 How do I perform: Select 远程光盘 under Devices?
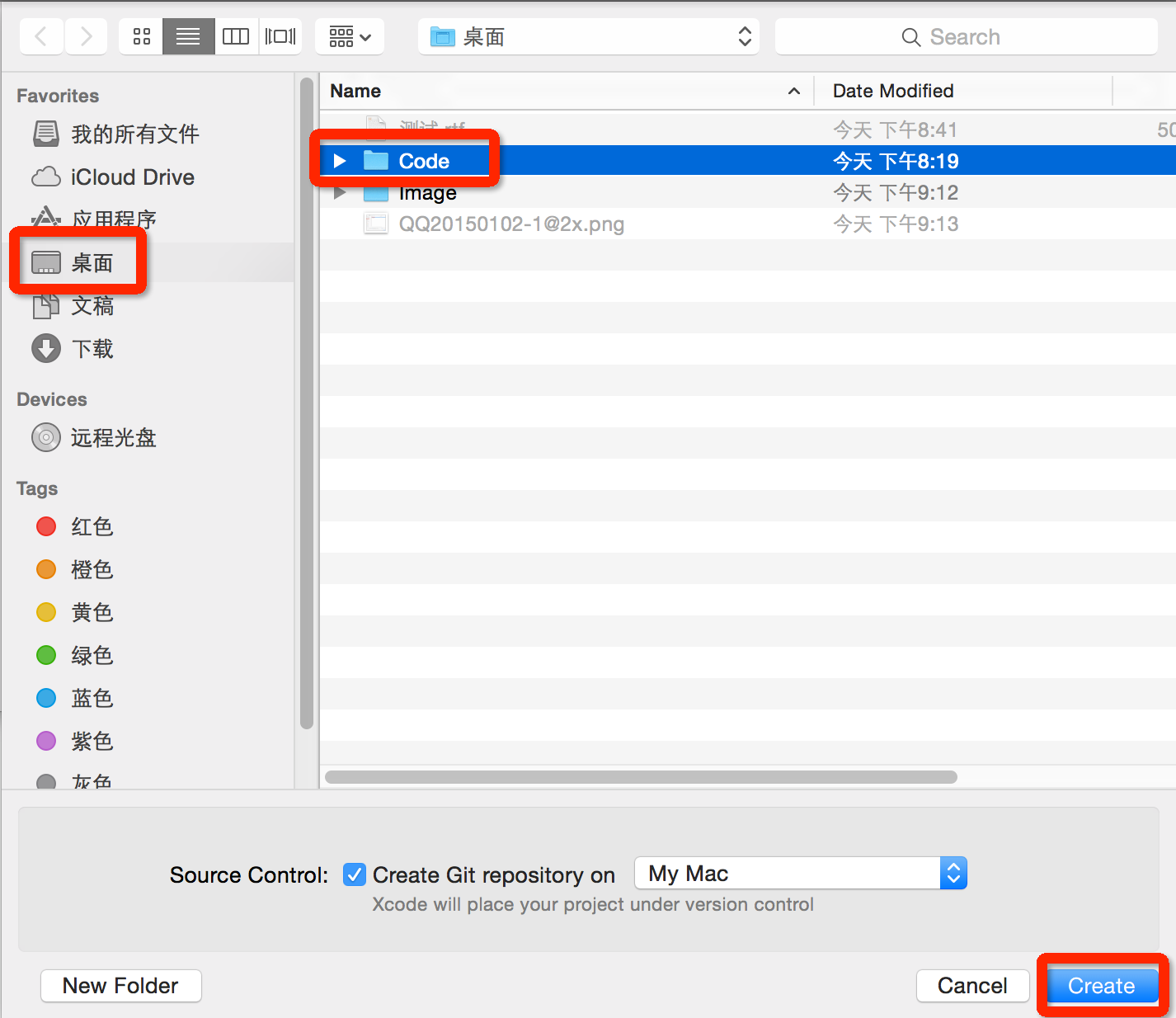113,437
